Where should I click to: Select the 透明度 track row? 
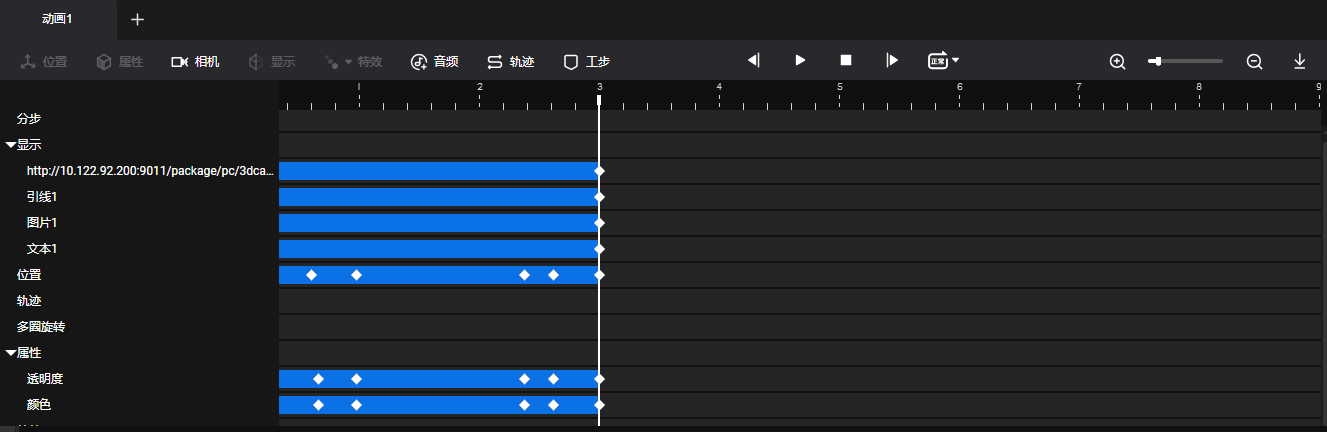(45, 379)
